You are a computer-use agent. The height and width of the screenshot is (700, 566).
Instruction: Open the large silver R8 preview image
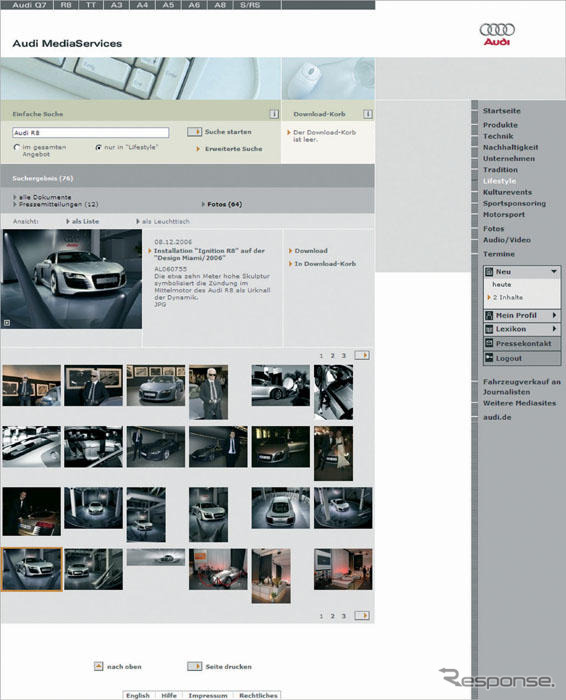coord(71,279)
